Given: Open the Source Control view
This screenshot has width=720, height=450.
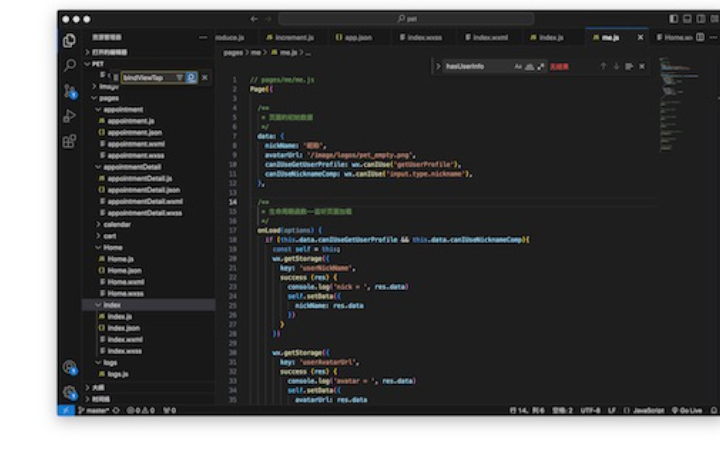Looking at the screenshot, I should coord(69,91).
